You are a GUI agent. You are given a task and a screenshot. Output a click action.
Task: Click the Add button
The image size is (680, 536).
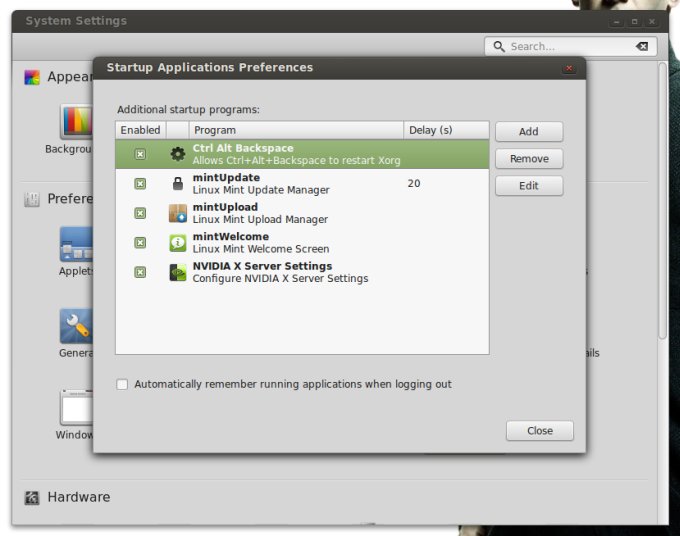point(529,131)
